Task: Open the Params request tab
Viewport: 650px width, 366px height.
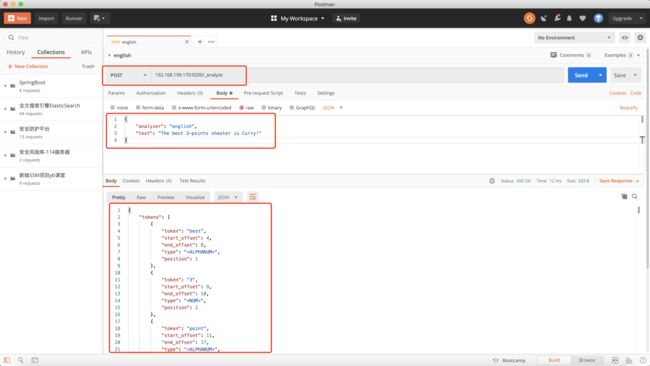Action: click(116, 93)
